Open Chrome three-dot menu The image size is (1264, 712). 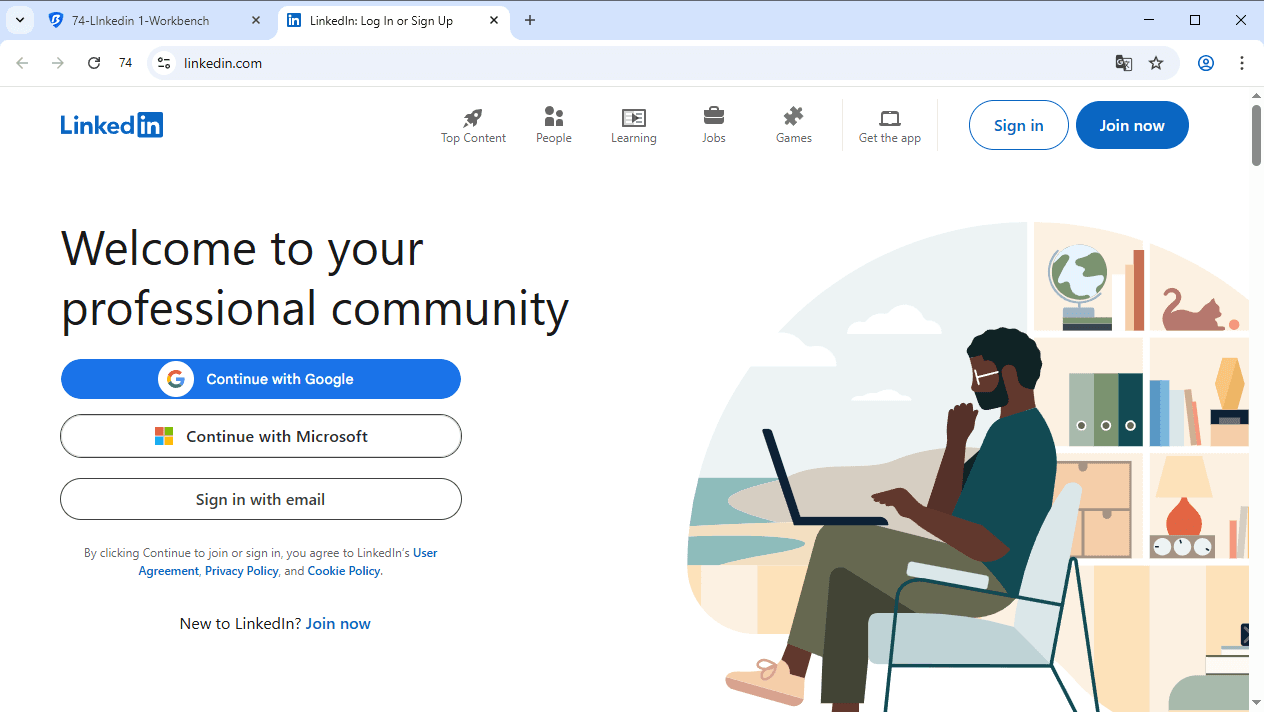click(x=1242, y=63)
